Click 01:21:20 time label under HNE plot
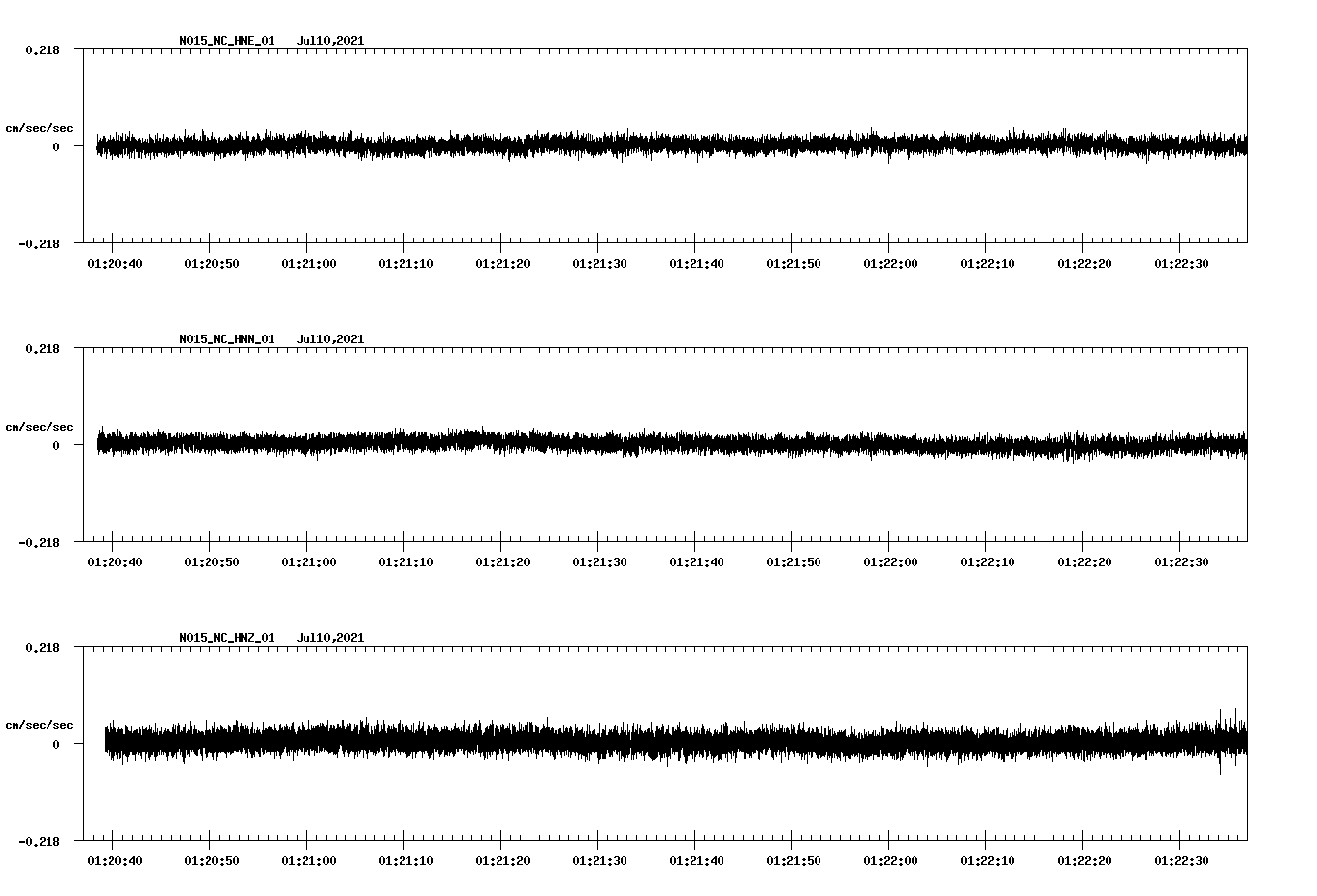The image size is (1317, 896). 502,264
